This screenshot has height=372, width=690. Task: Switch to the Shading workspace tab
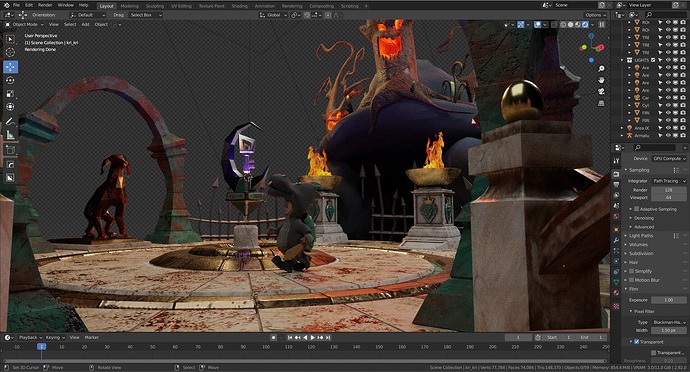click(239, 6)
